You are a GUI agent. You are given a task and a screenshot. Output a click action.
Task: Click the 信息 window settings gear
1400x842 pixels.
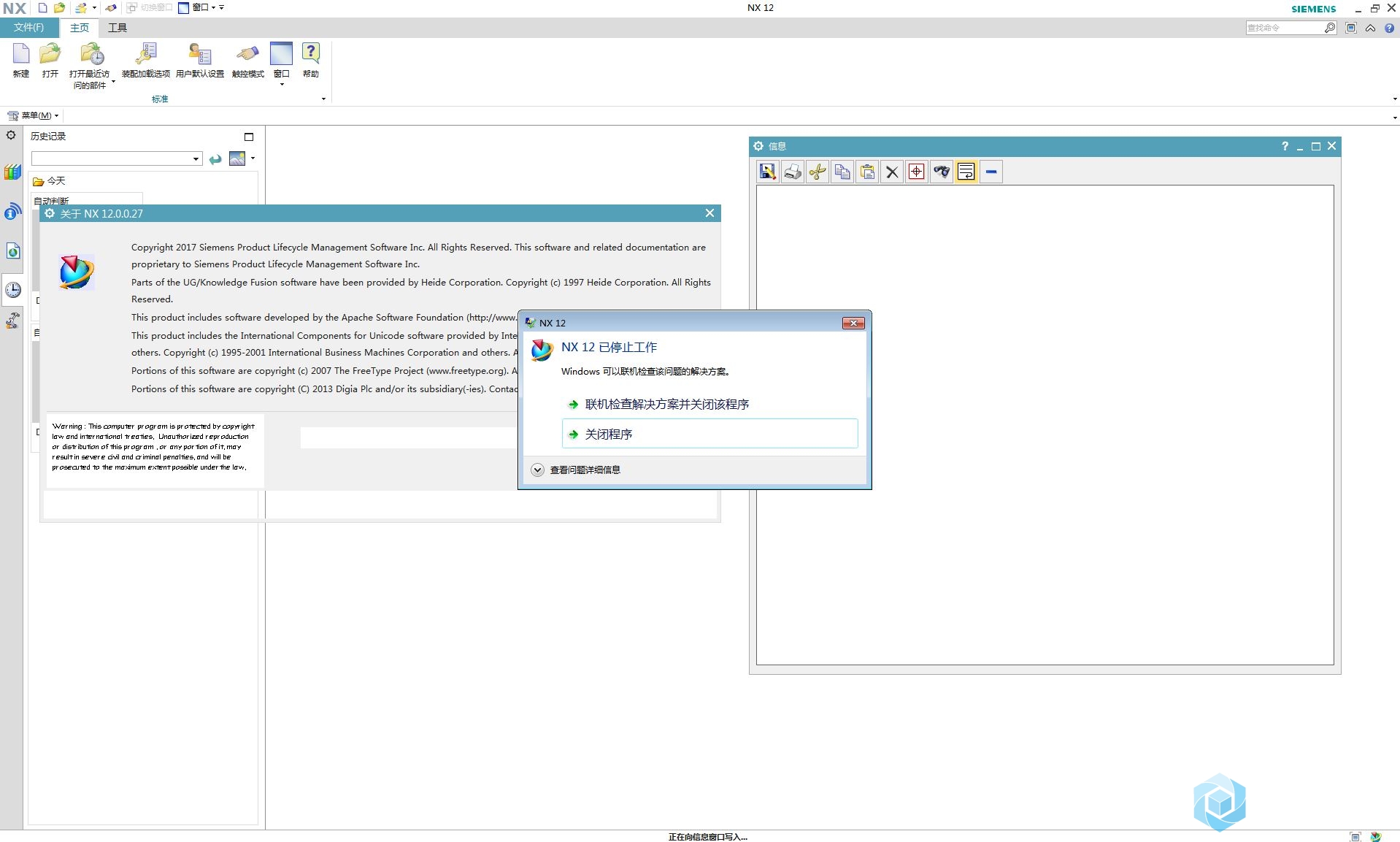point(758,146)
